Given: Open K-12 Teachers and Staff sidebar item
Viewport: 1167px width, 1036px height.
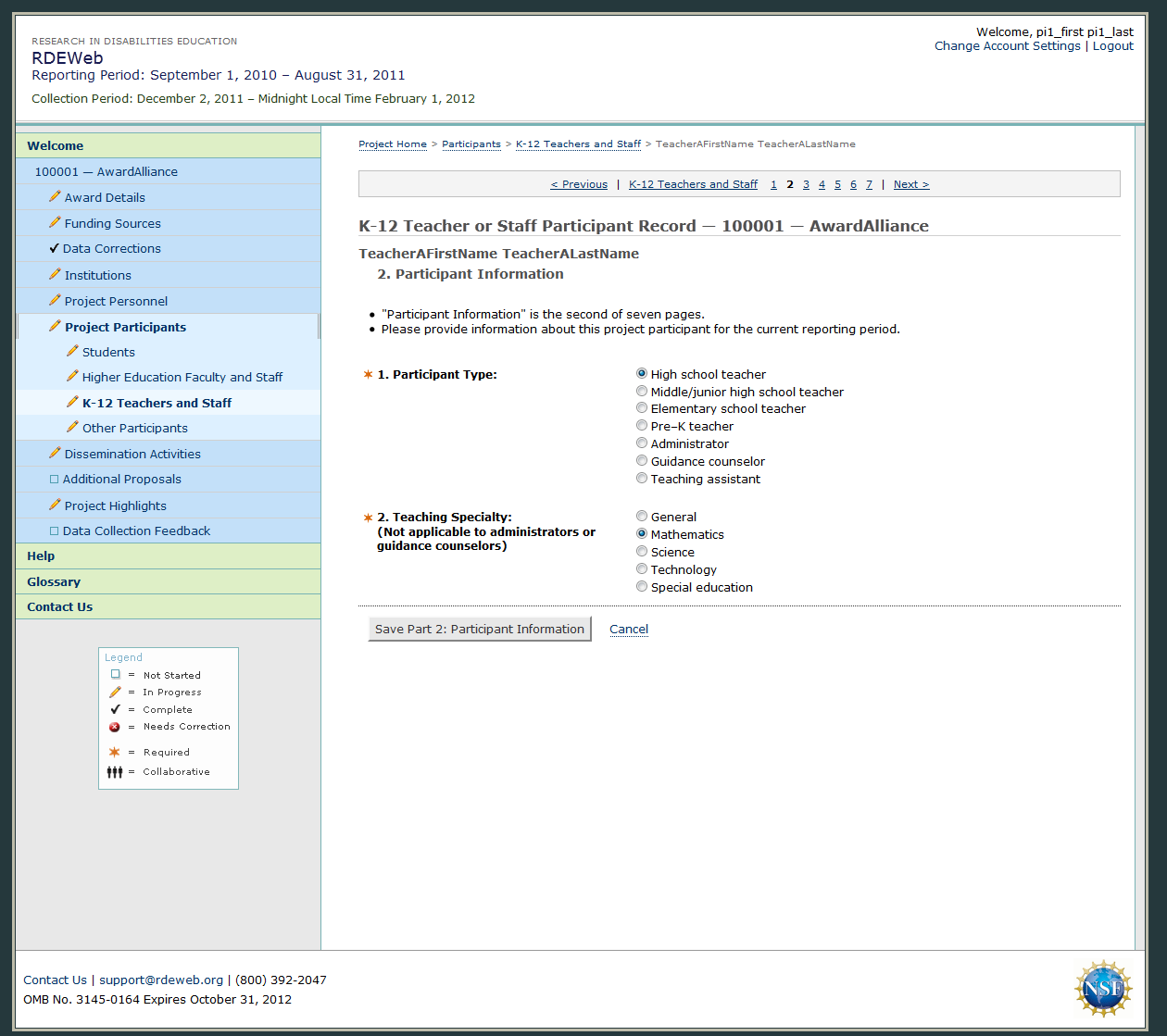Looking at the screenshot, I should click(157, 403).
